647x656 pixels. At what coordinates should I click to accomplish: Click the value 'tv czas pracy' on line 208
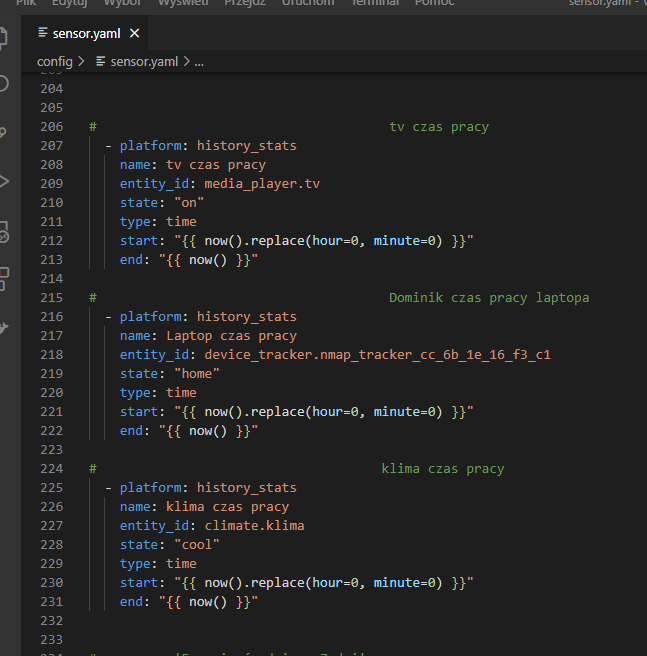point(216,165)
